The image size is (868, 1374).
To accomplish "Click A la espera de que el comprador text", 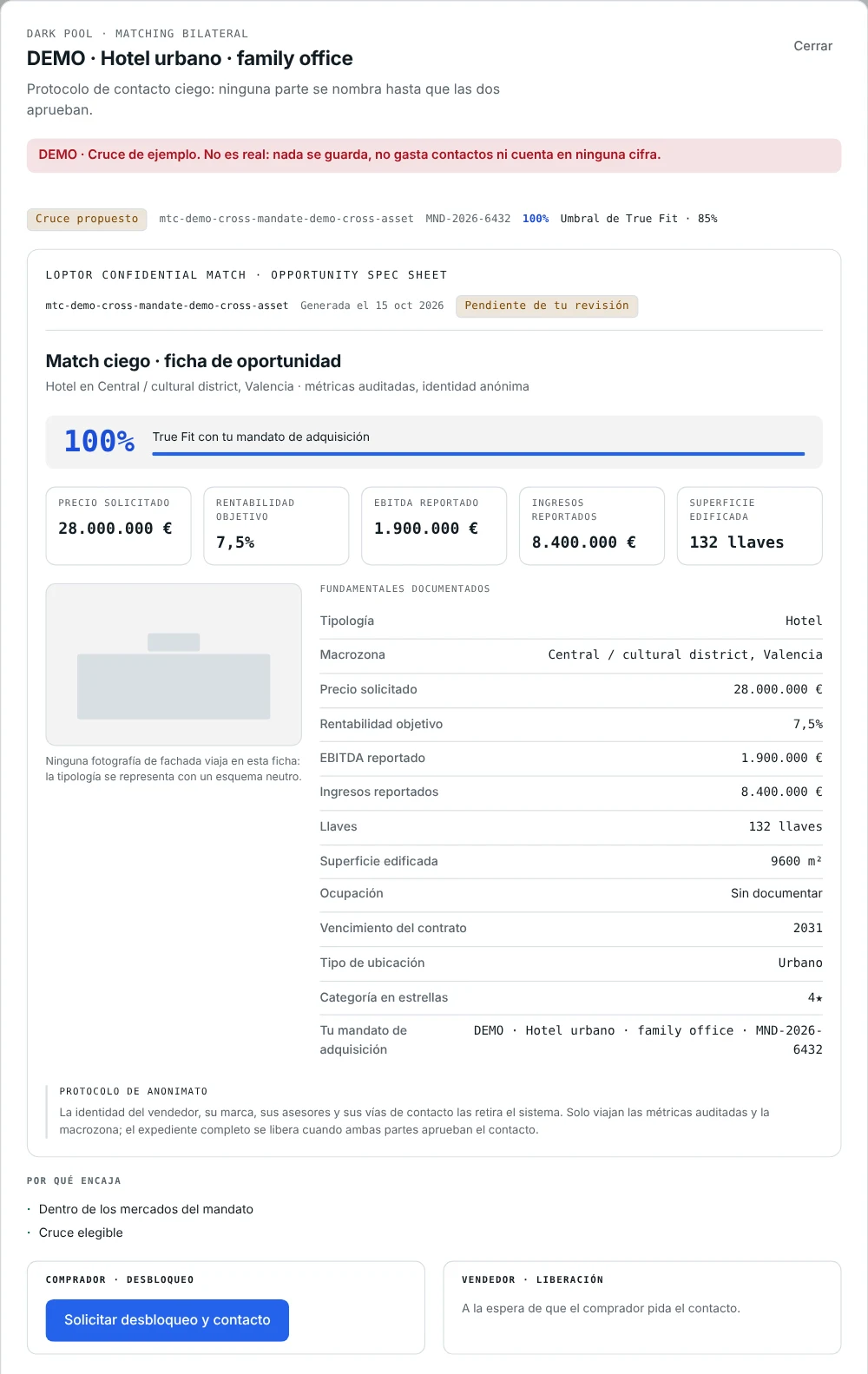I will coord(601,1308).
